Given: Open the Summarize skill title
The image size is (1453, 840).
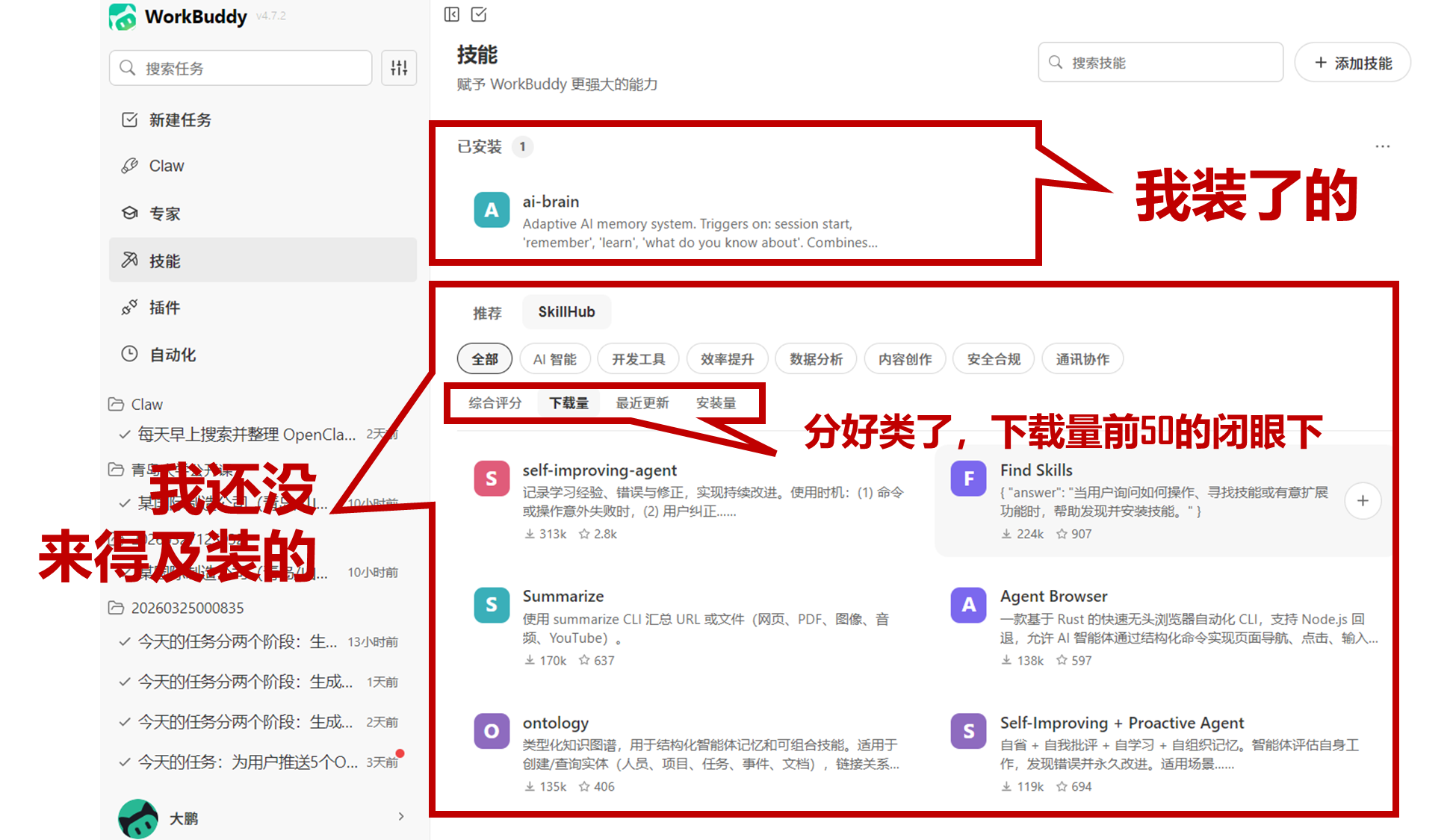Looking at the screenshot, I should (563, 597).
